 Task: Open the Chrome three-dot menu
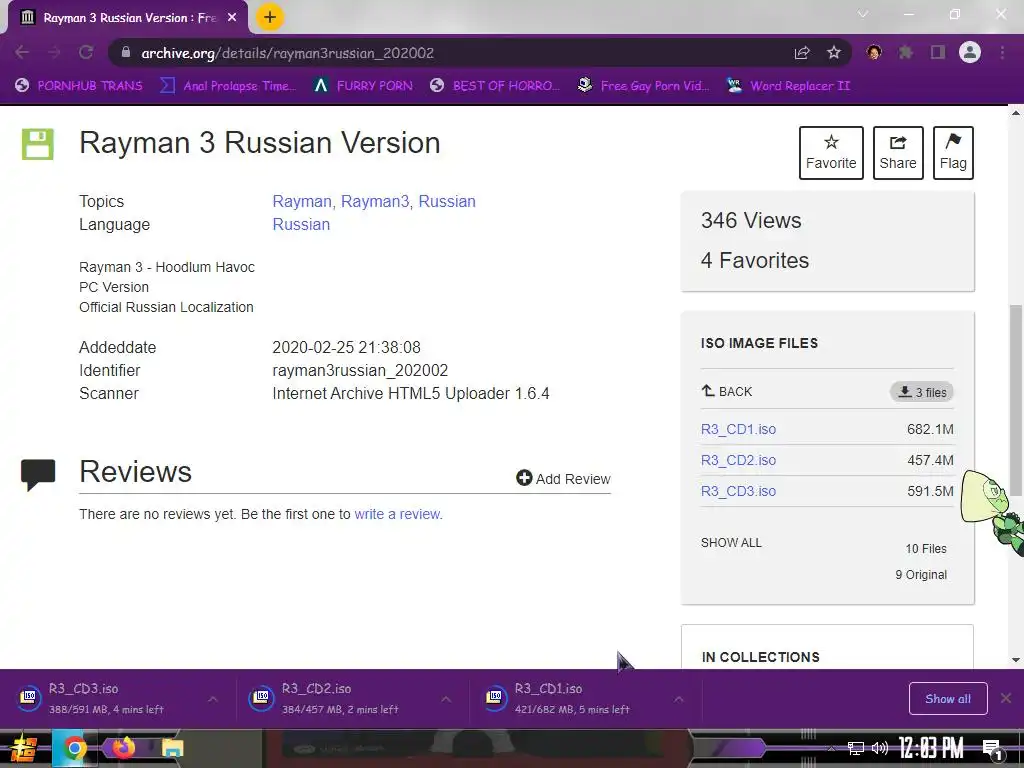[1002, 52]
